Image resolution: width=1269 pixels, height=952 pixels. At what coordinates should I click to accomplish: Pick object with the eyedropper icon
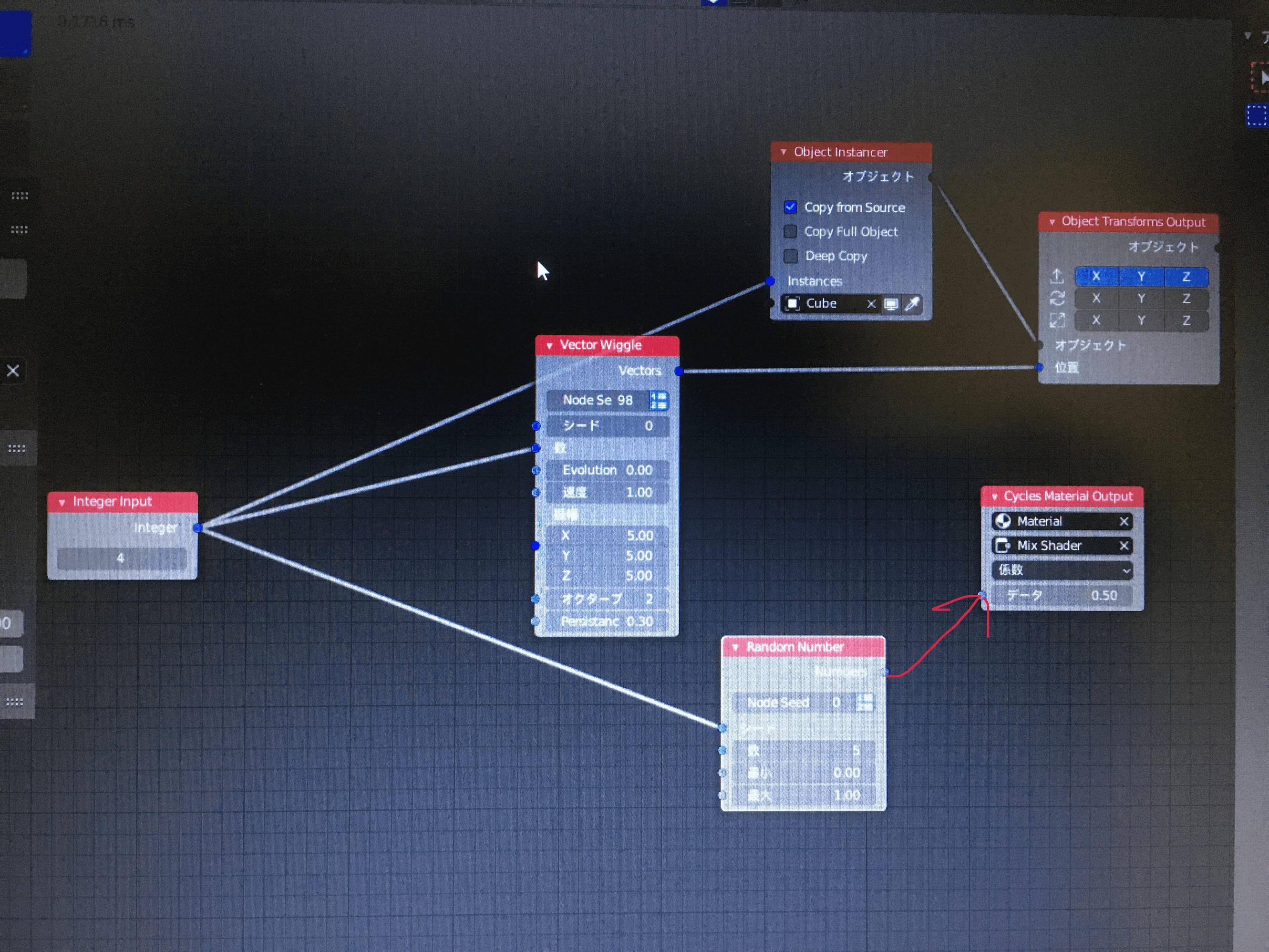click(x=912, y=304)
